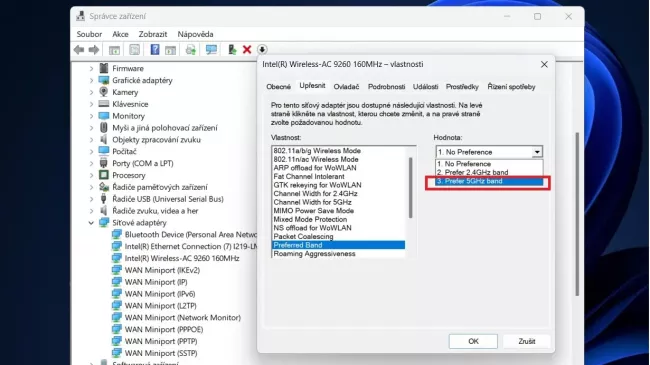Expand the Klávesnice node
The image size is (650, 365).
click(x=91, y=104)
